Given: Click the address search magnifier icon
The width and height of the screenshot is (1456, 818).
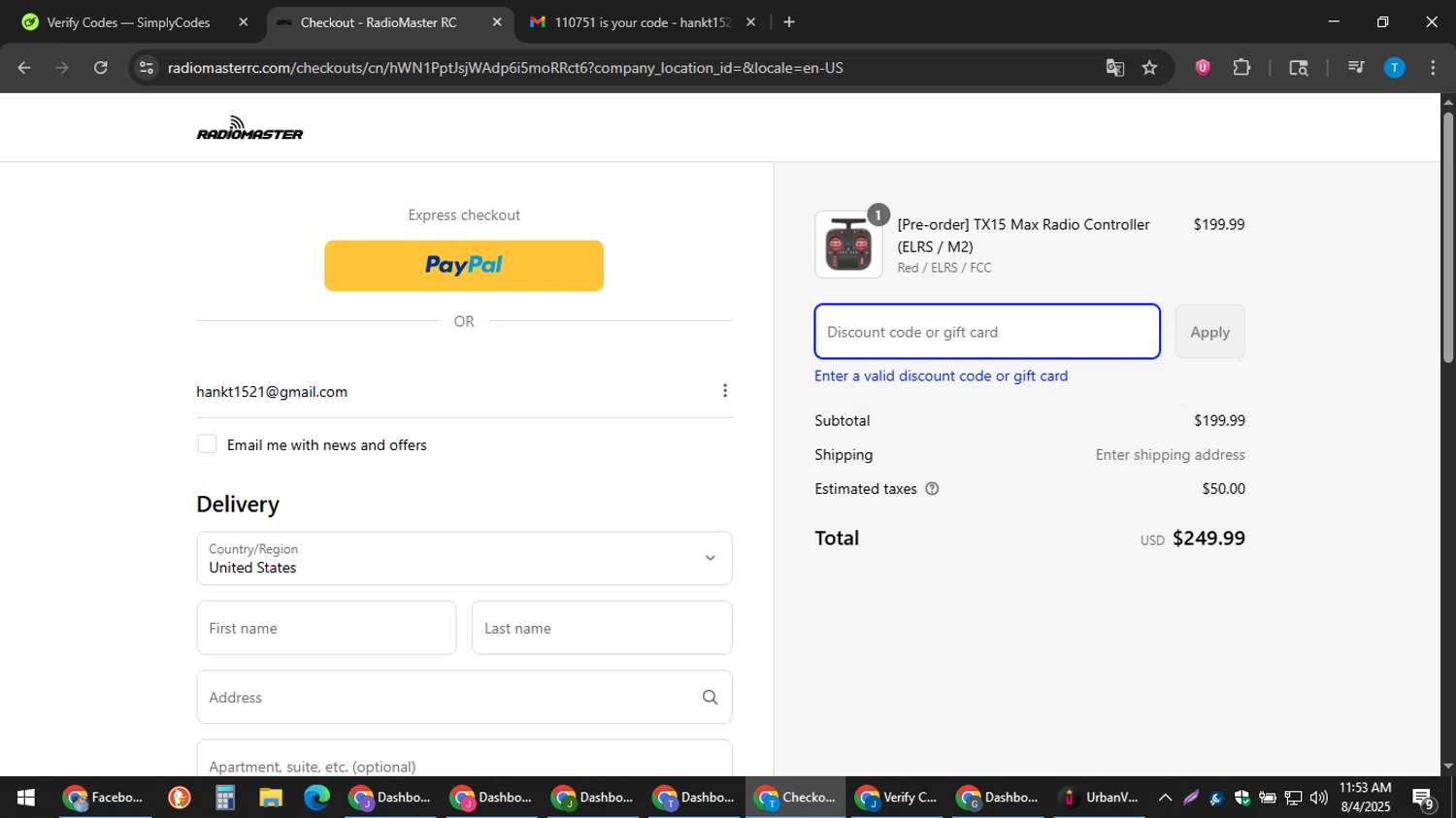Looking at the screenshot, I should (710, 697).
